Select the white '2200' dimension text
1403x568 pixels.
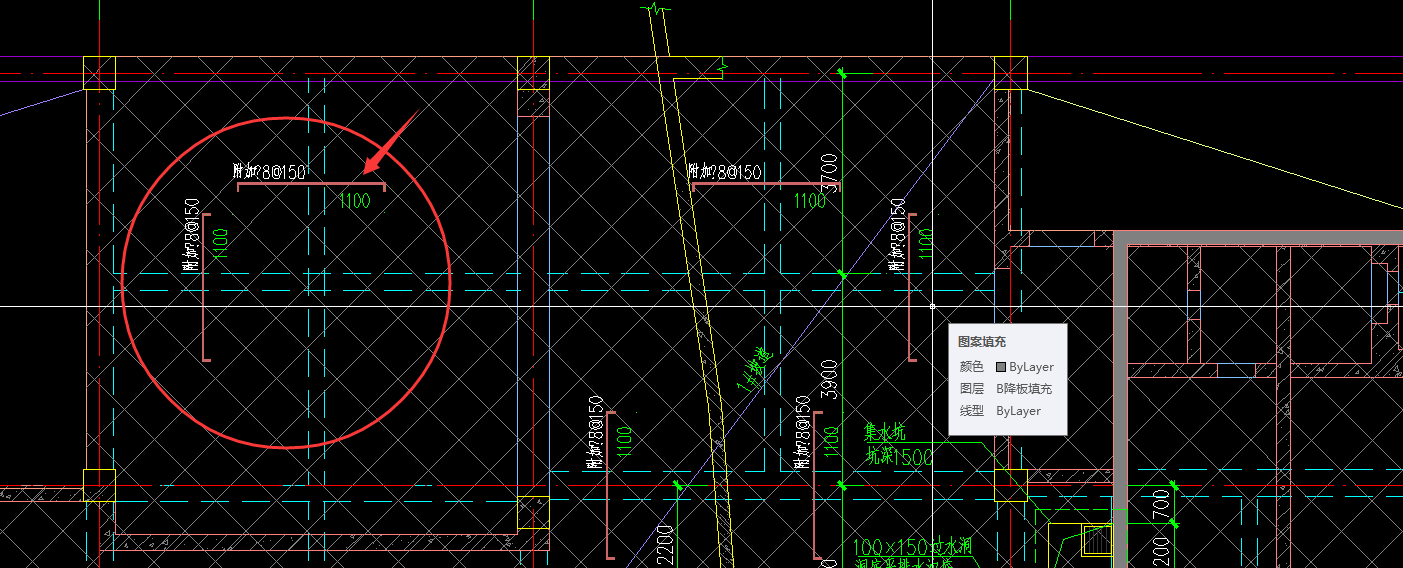(x=666, y=546)
